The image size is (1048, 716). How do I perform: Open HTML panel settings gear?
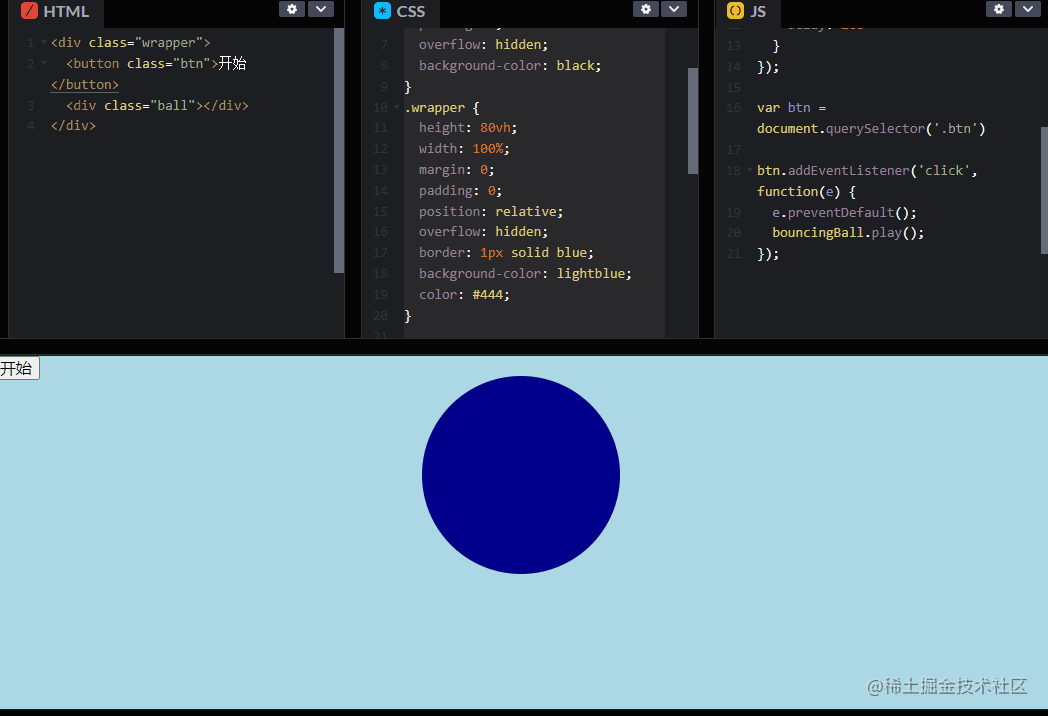291,9
